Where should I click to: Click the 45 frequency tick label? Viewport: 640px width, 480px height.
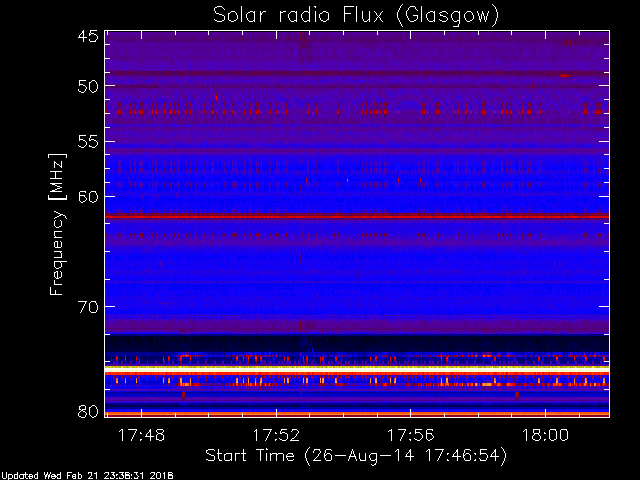click(x=88, y=37)
